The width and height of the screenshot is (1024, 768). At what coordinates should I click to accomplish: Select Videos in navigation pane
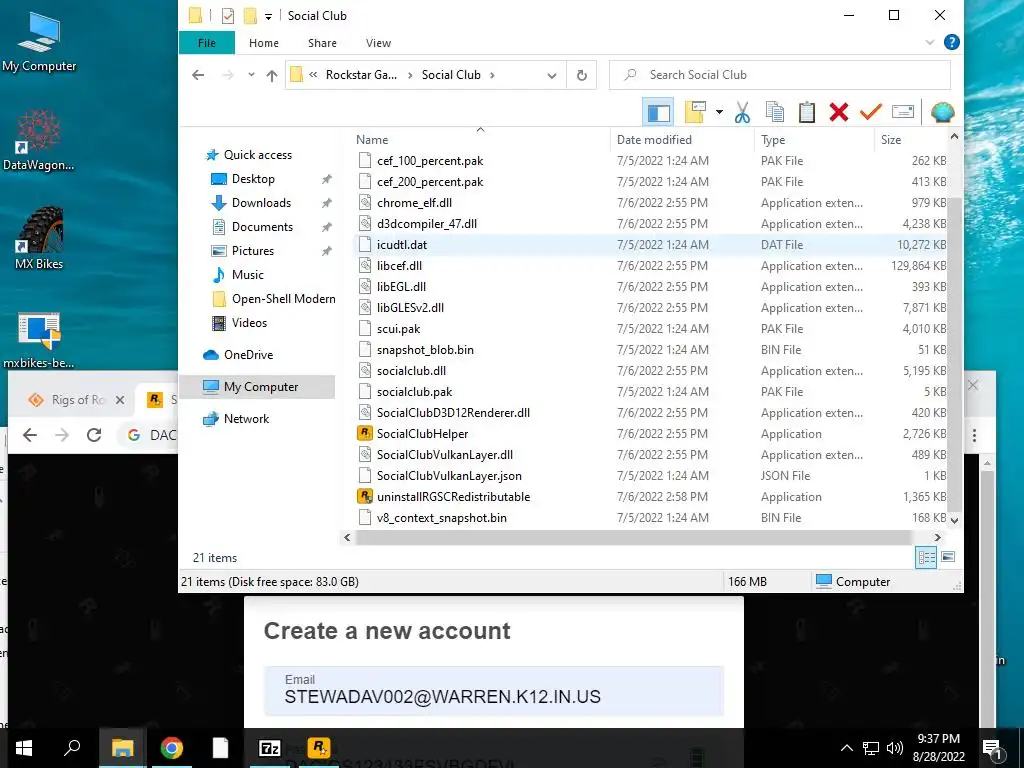pyautogui.click(x=249, y=323)
